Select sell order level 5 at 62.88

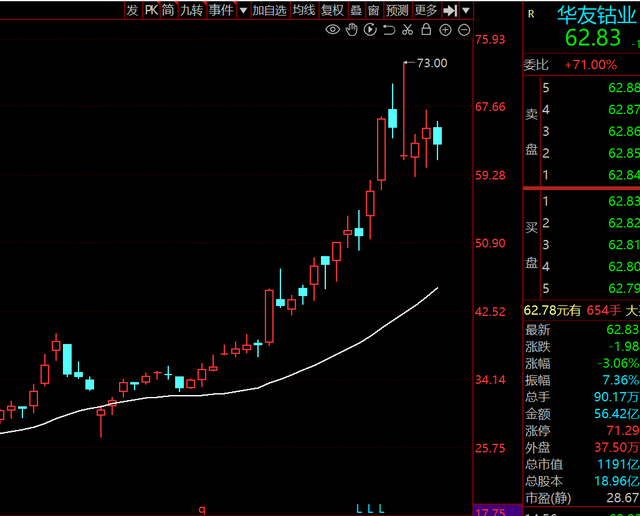[591, 88]
